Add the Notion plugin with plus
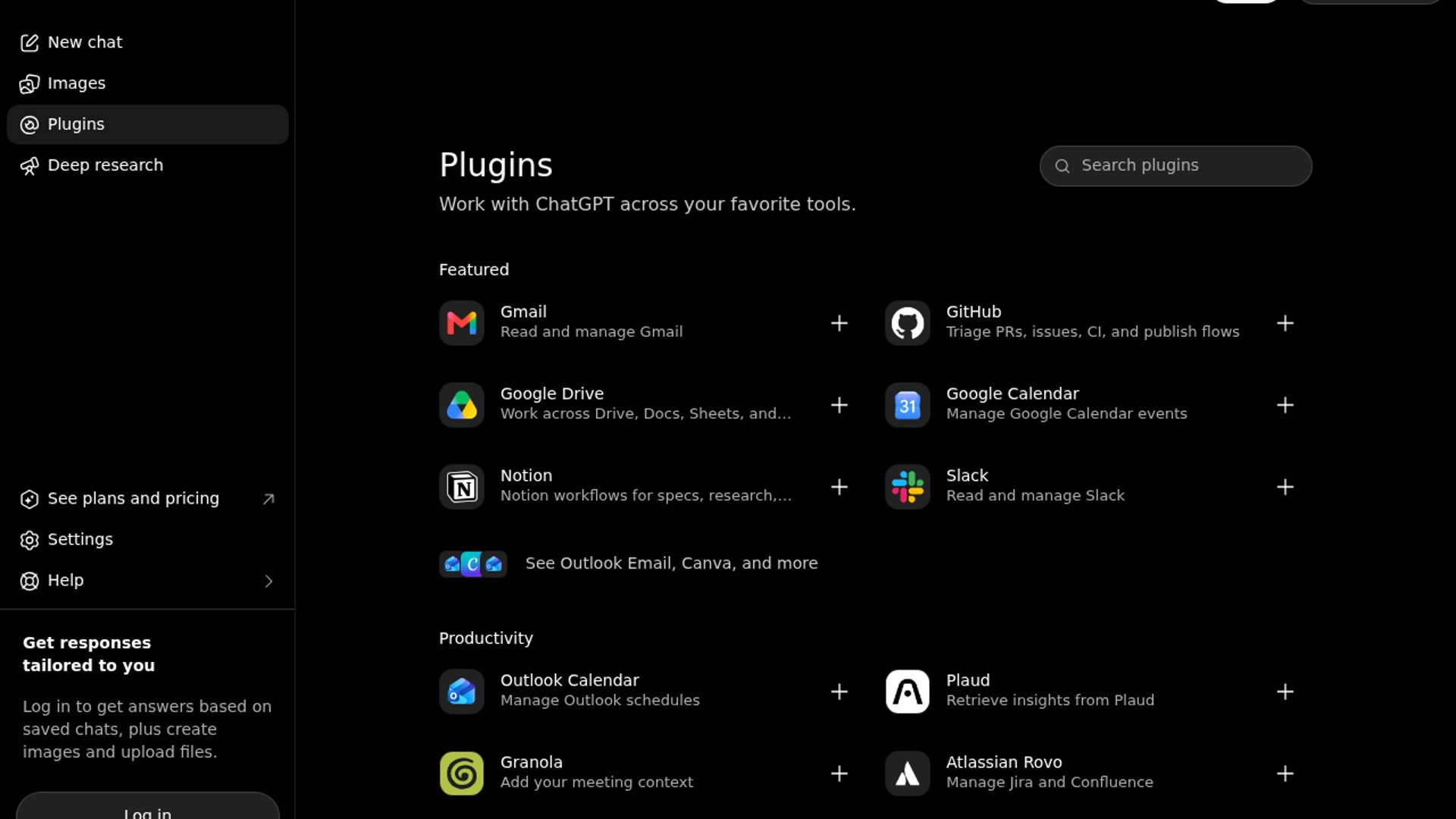 click(x=839, y=487)
